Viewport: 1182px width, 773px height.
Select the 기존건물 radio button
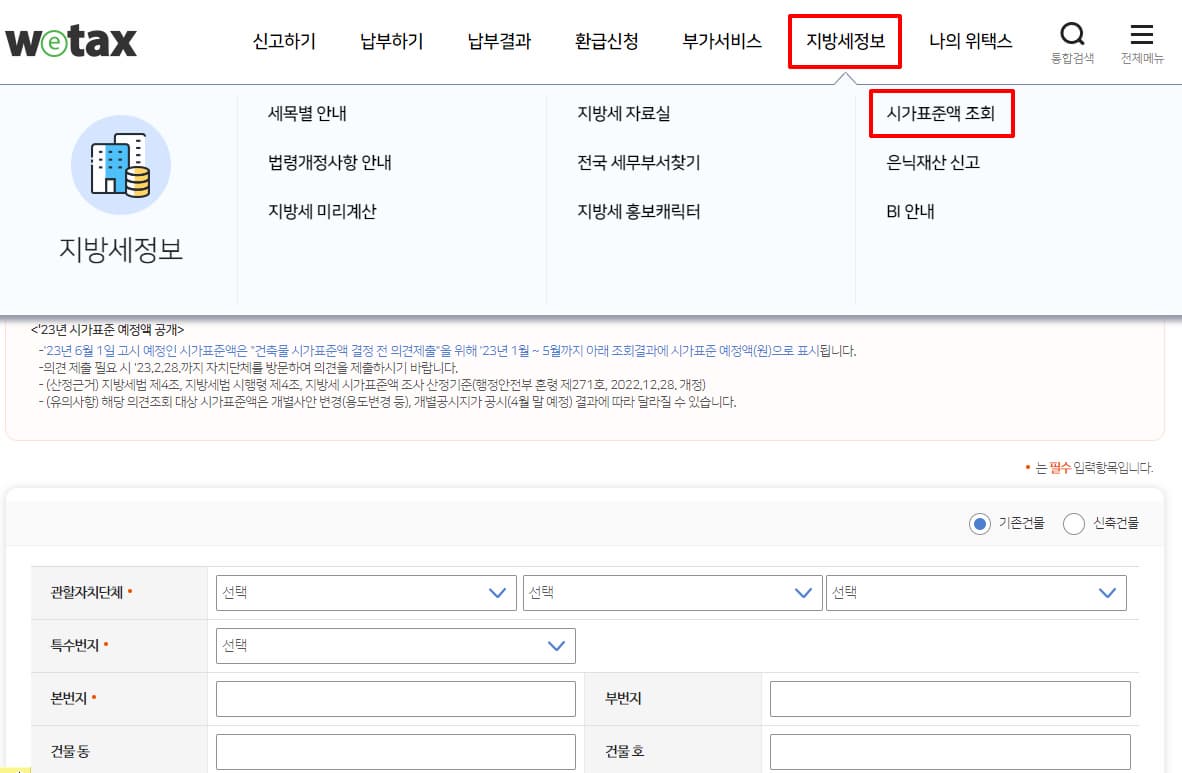[x=980, y=523]
